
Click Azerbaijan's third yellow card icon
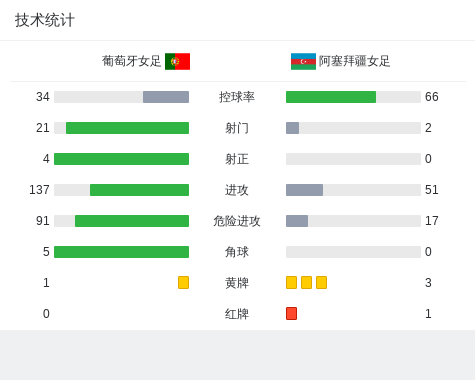point(321,282)
